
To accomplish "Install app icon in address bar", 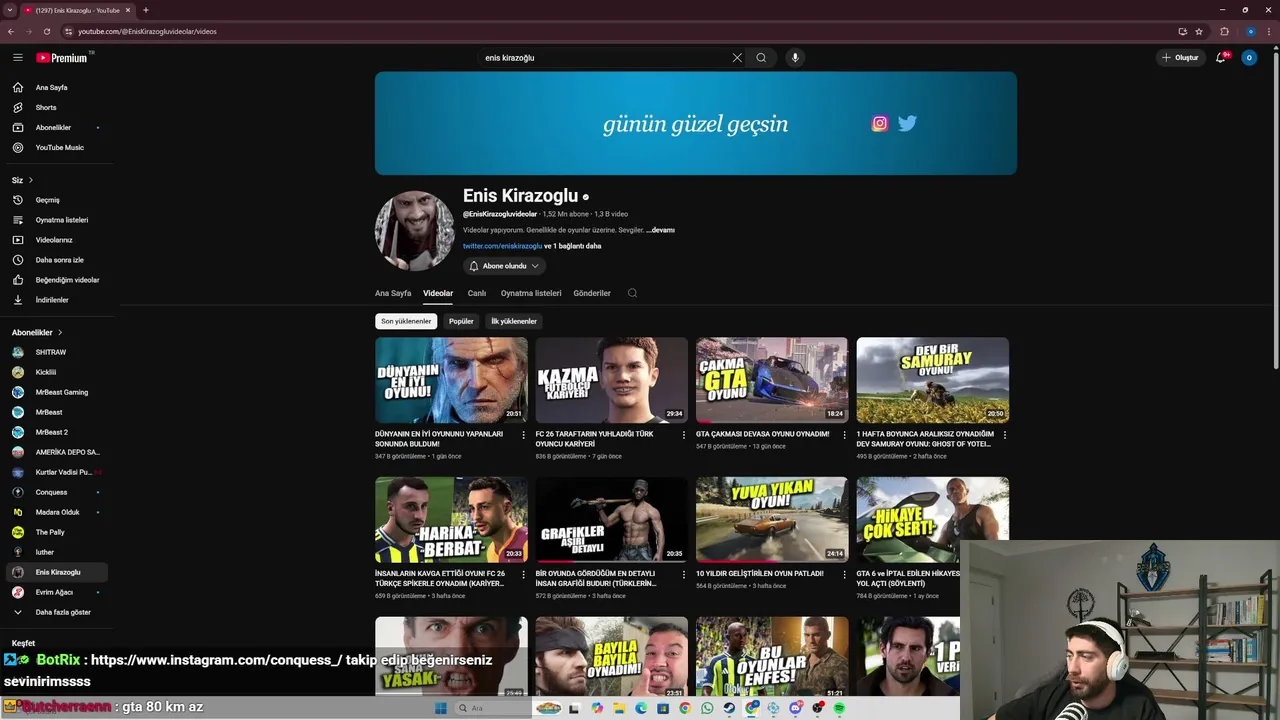I will 1182,31.
